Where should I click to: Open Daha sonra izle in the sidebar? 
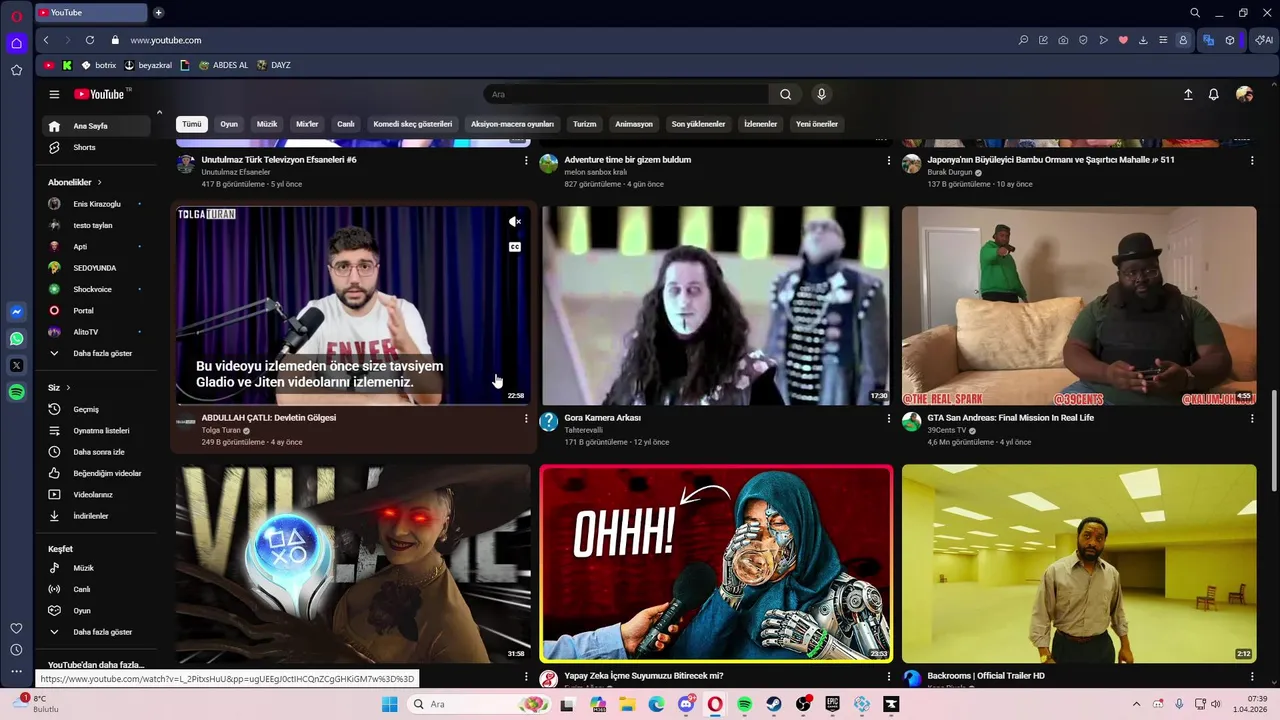(x=97, y=452)
